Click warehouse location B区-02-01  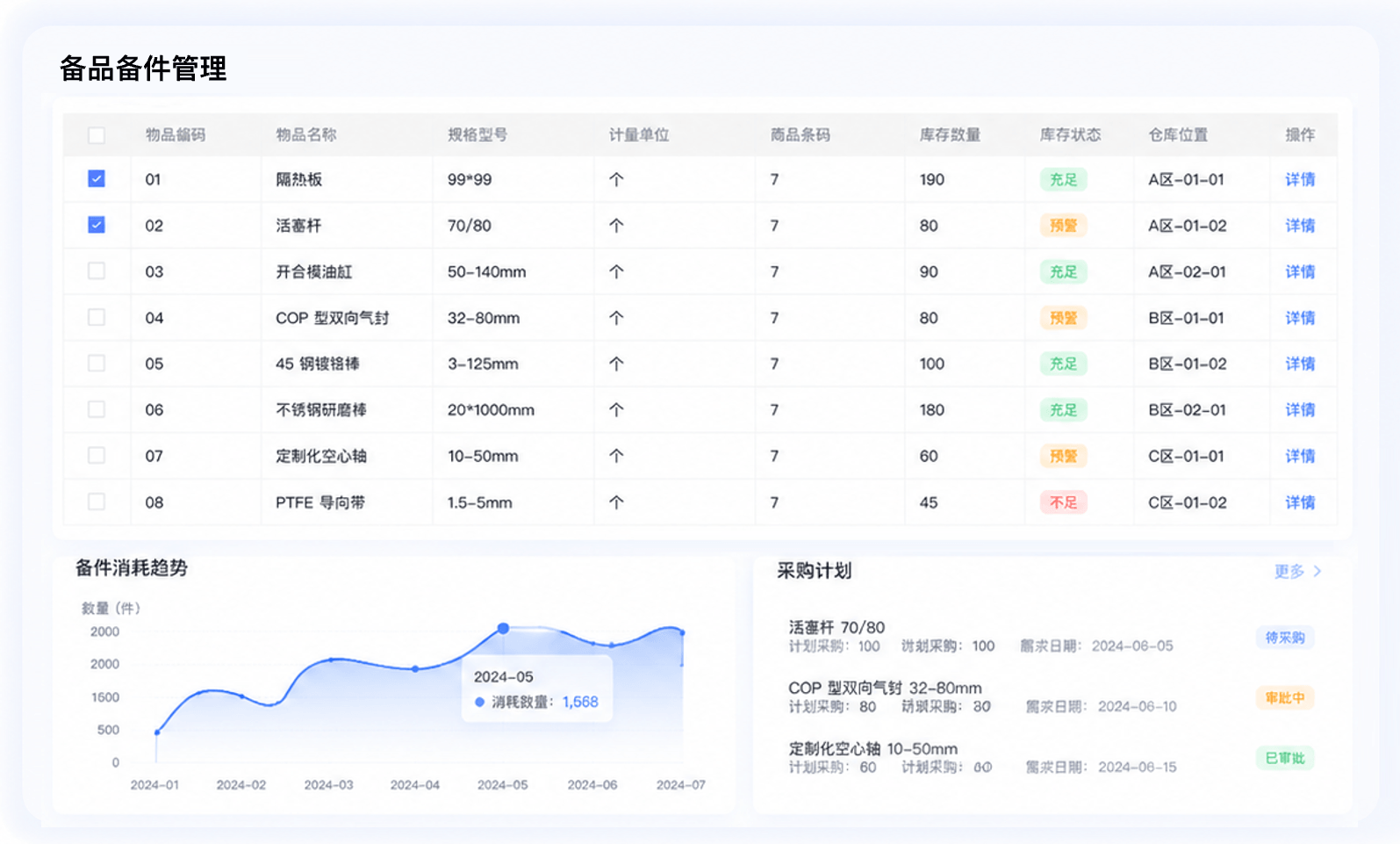click(x=1187, y=410)
